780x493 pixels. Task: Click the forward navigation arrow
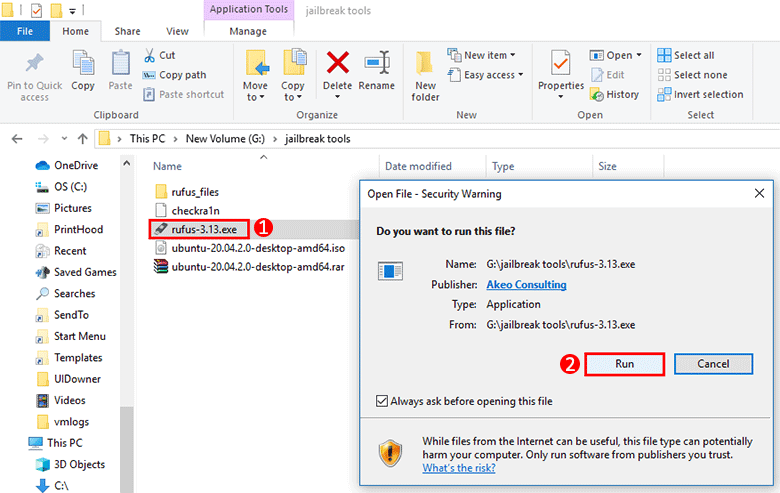[x=43, y=139]
